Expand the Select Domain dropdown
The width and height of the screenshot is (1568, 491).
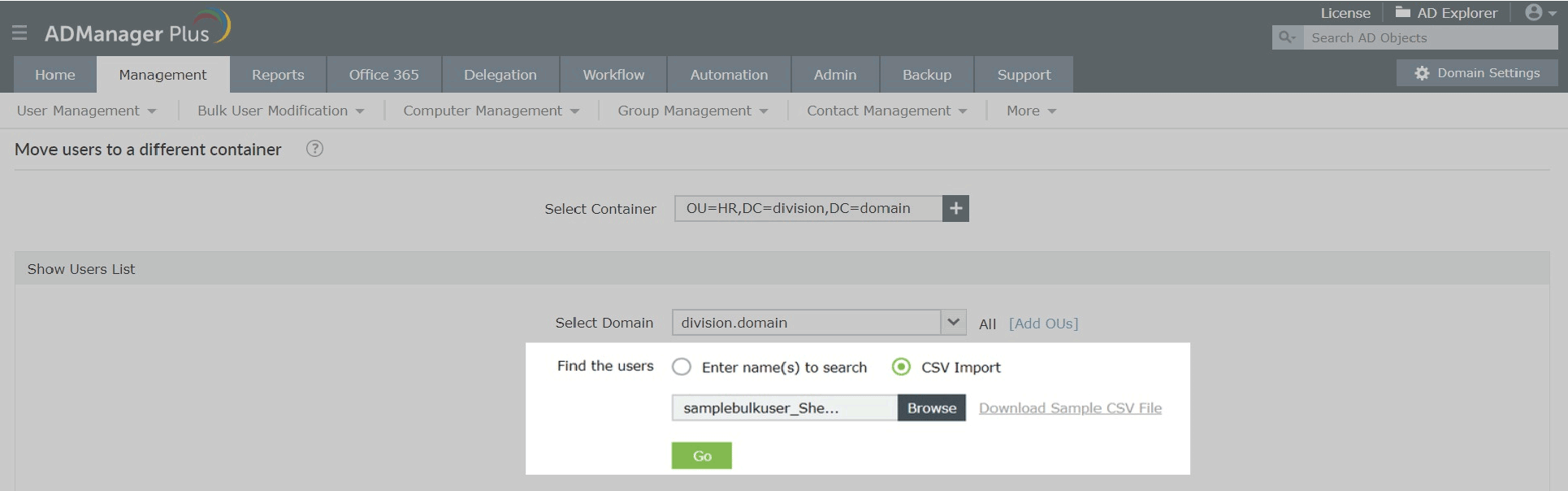953,323
